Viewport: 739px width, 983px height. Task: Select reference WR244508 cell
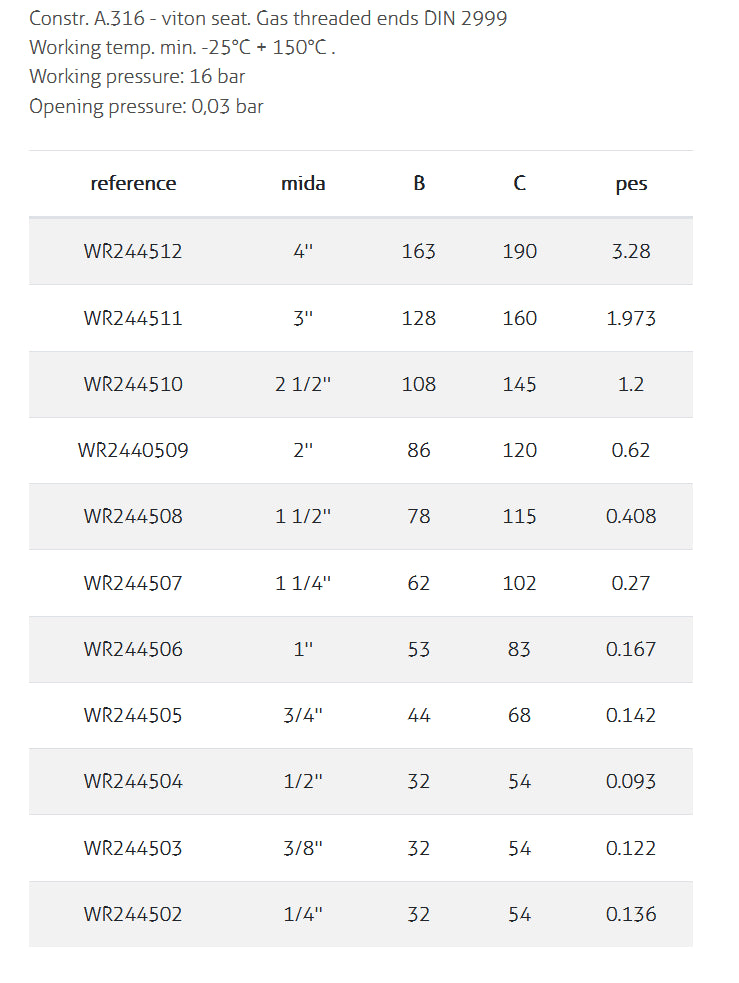(x=133, y=517)
